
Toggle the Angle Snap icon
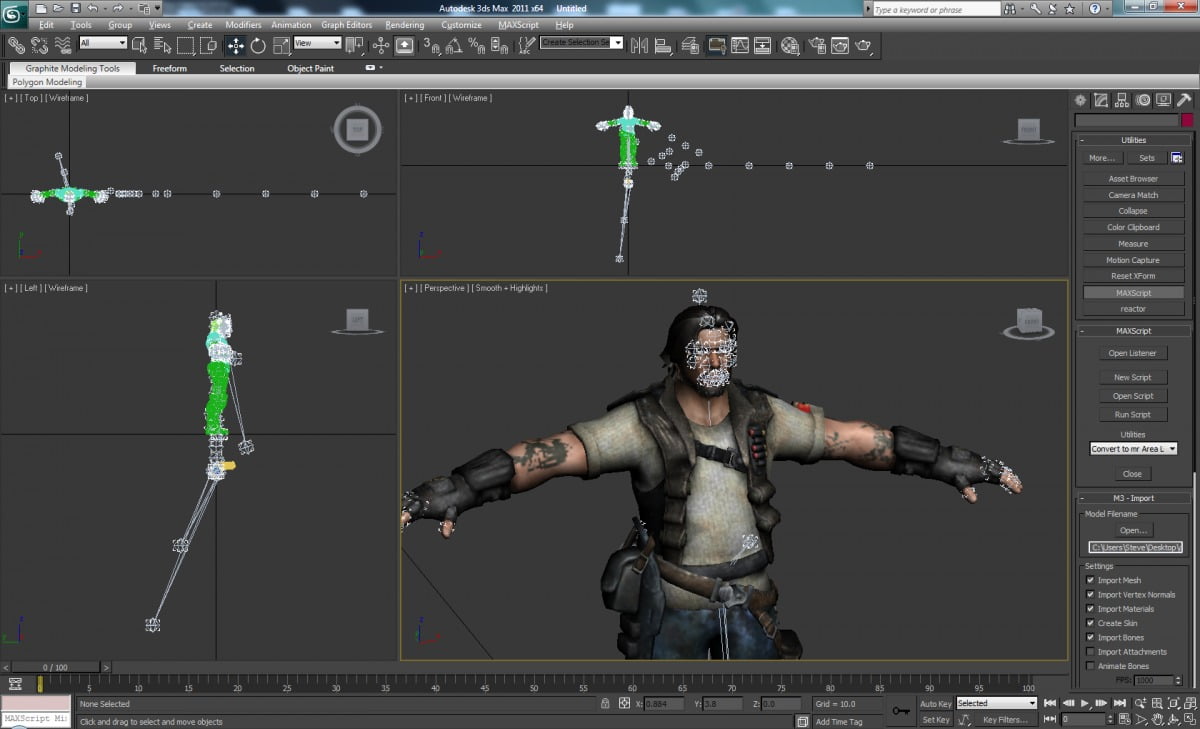tap(455, 45)
